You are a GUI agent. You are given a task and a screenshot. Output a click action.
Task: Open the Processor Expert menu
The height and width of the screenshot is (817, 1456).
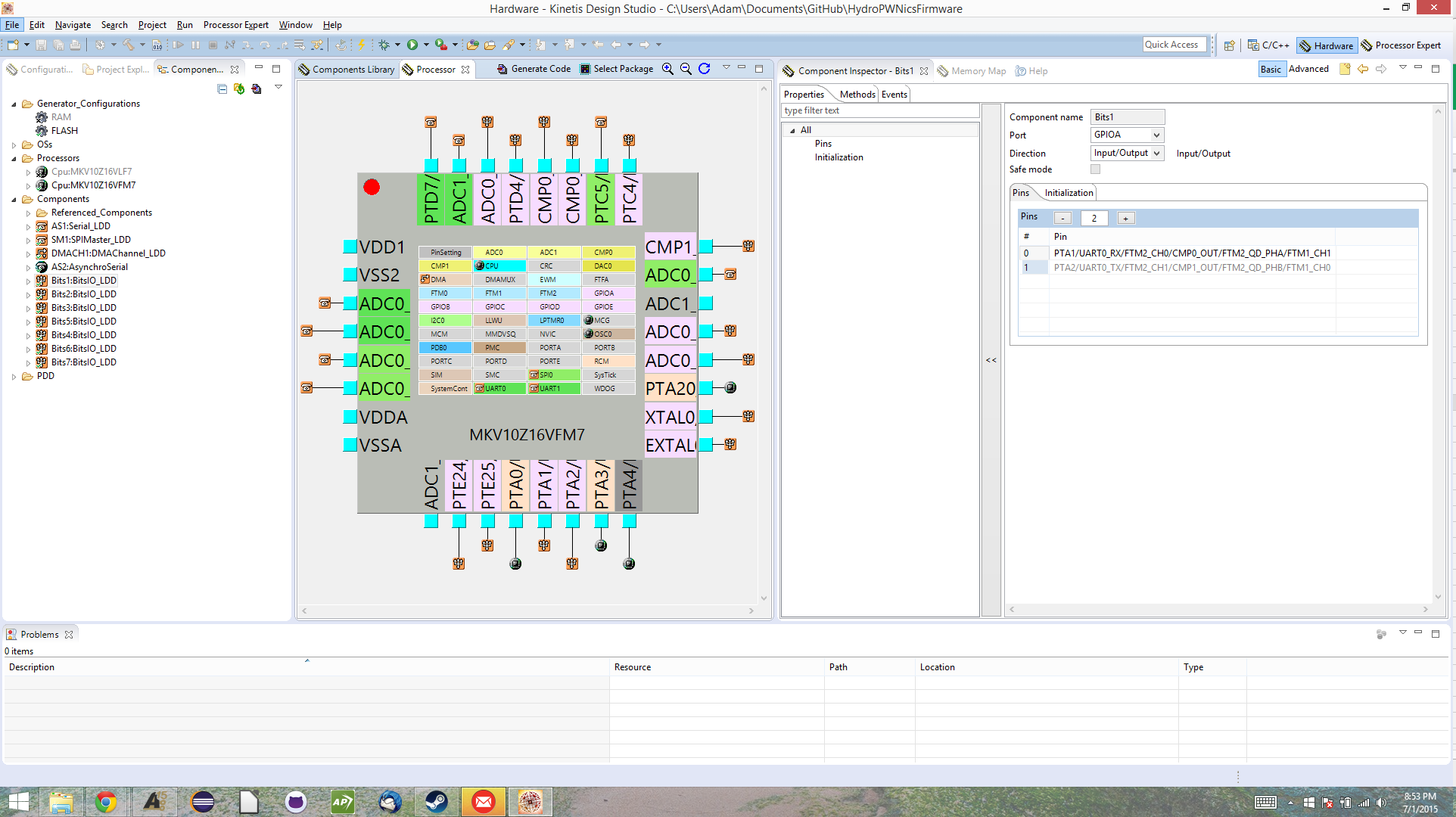pyautogui.click(x=235, y=25)
